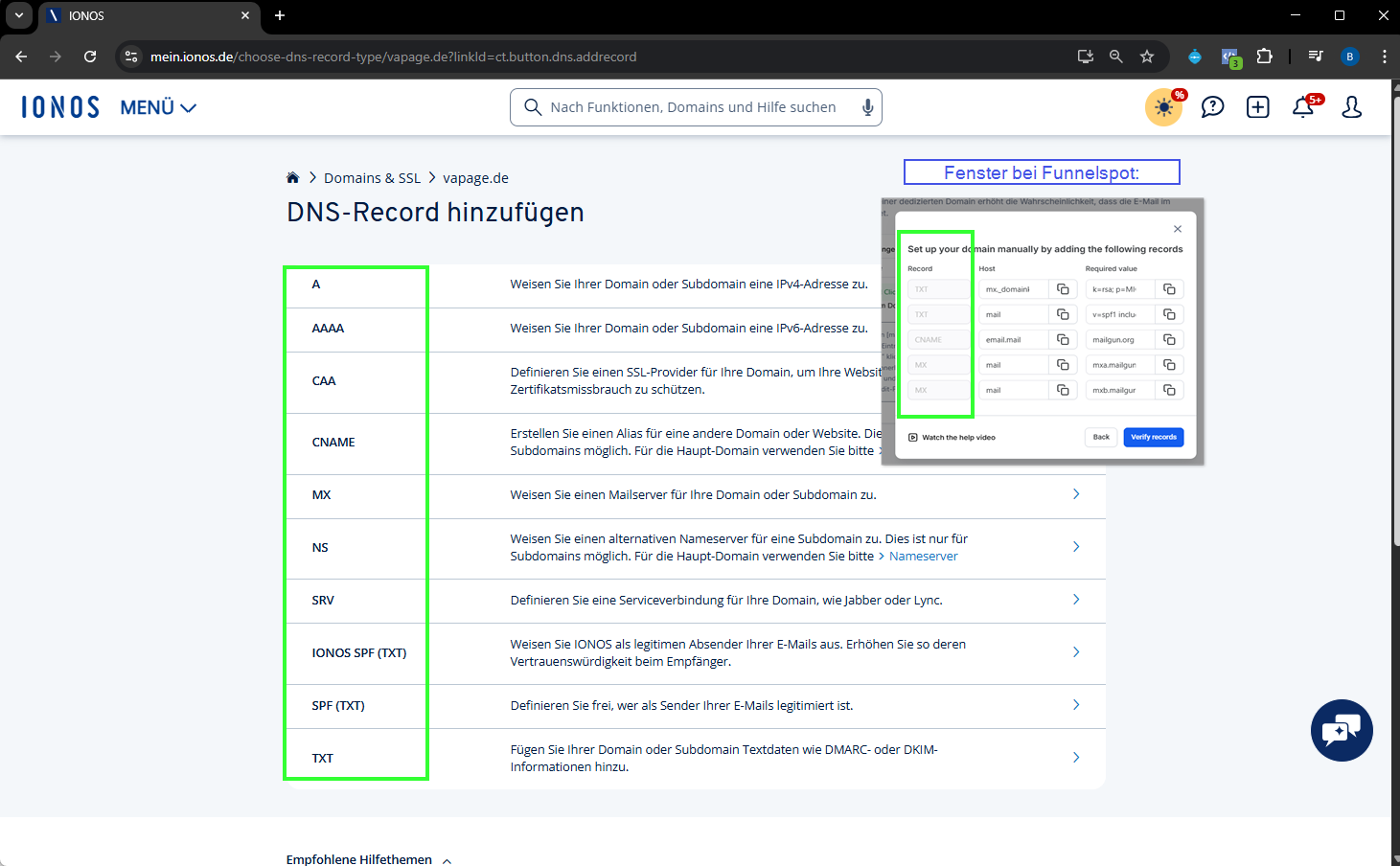Click the chevron on the NS row
Screen dimensions: 1400x866
tap(1076, 547)
